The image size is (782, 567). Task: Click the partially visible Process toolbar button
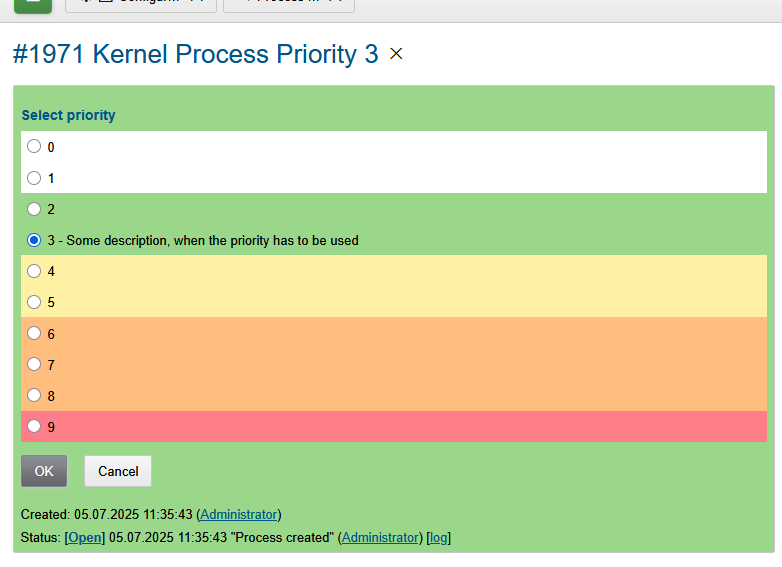(x=288, y=5)
